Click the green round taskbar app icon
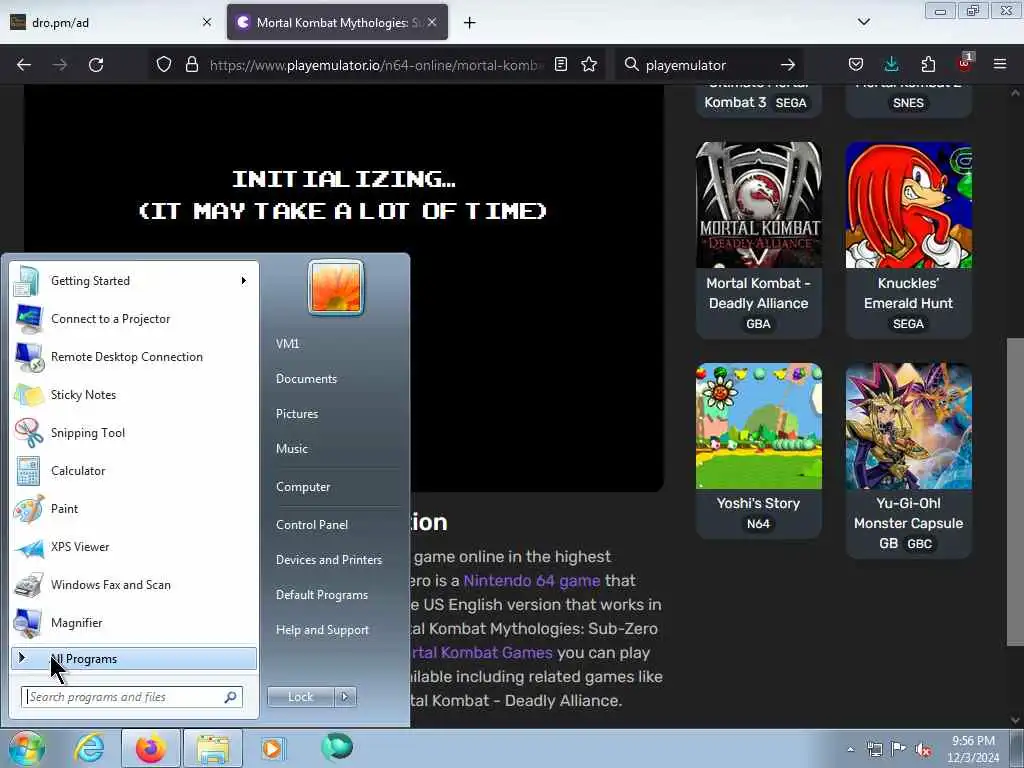The width and height of the screenshot is (1024, 768). pyautogui.click(x=337, y=747)
